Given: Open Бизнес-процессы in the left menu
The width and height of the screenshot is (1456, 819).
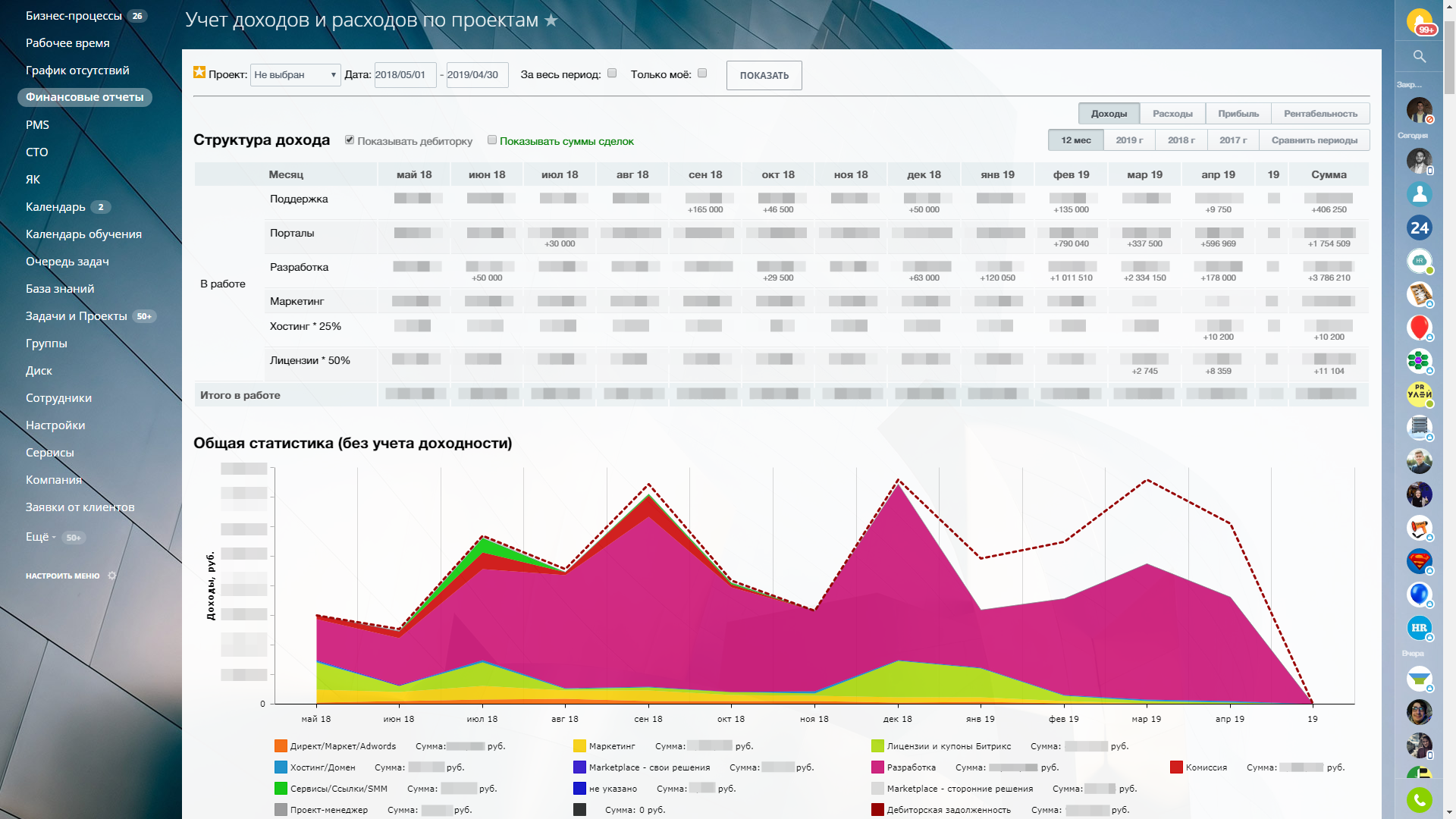Looking at the screenshot, I should tap(74, 16).
